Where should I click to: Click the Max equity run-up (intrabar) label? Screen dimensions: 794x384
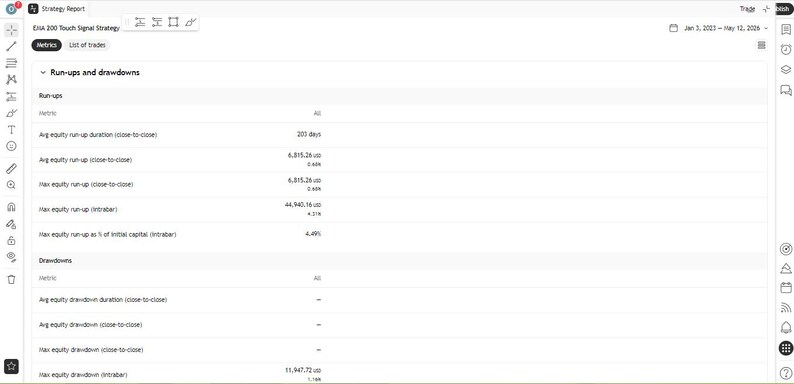click(x=78, y=209)
